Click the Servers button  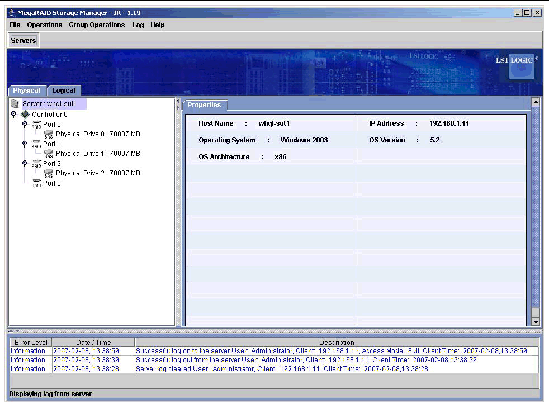23,41
